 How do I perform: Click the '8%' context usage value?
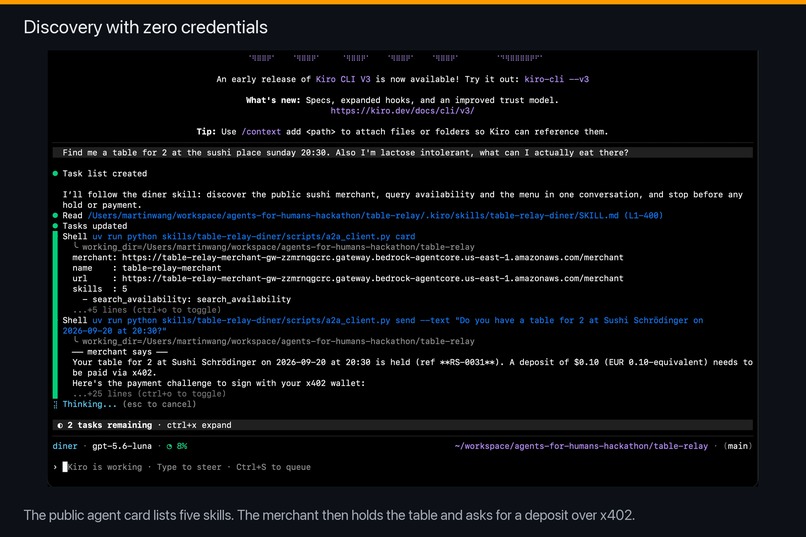click(182, 446)
